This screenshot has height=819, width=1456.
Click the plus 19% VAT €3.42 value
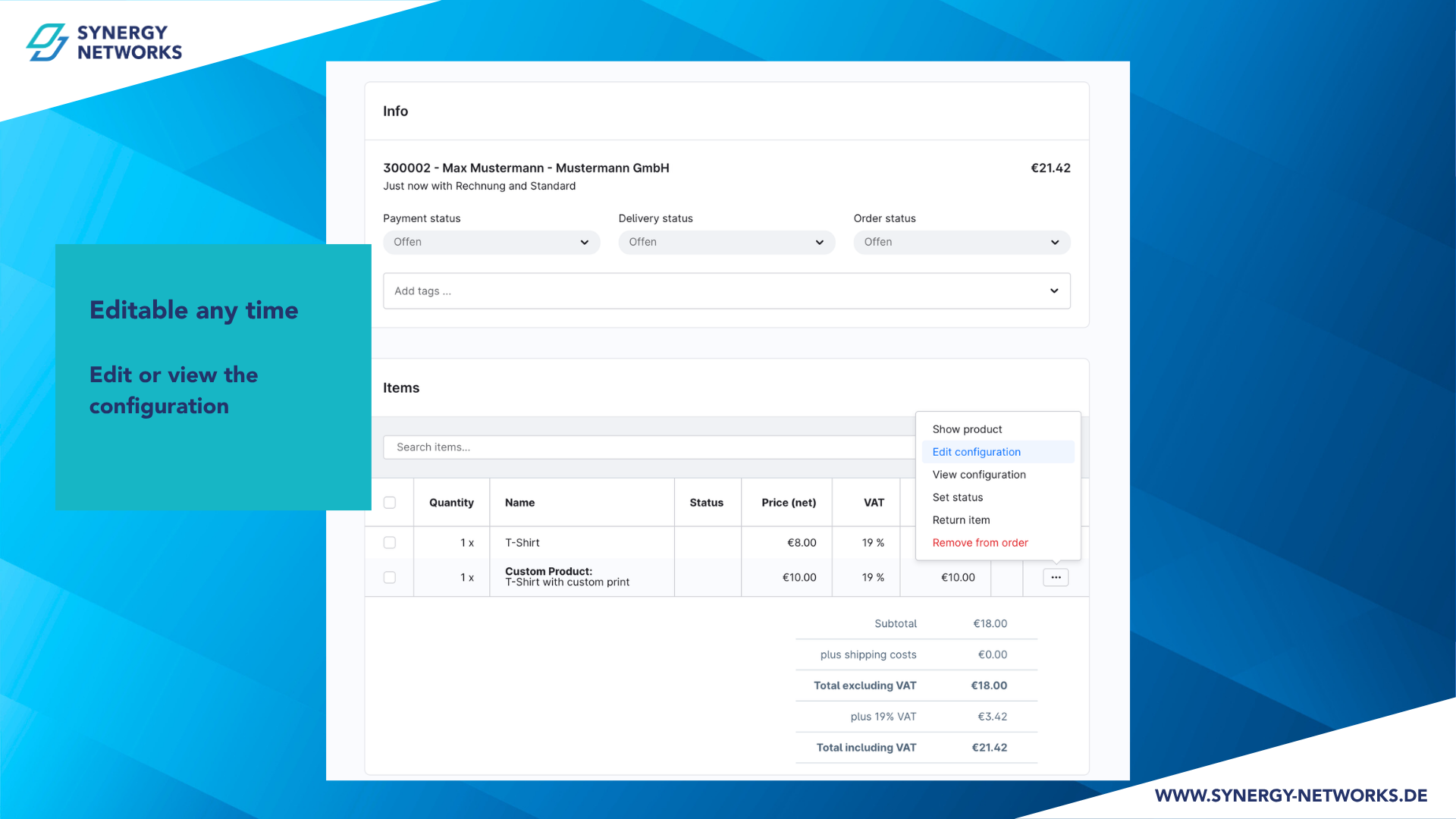992,717
